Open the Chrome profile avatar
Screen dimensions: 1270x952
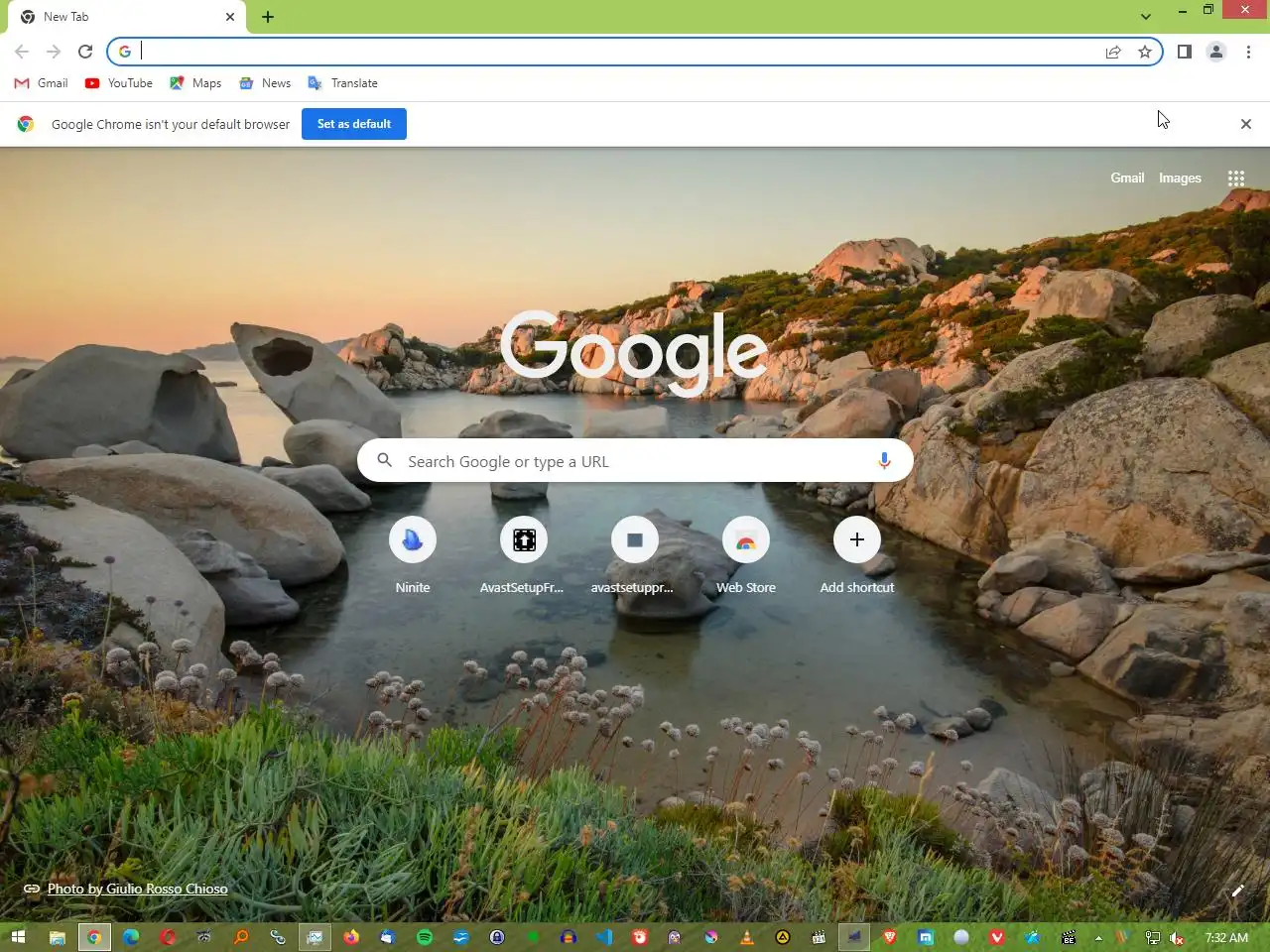click(x=1216, y=52)
